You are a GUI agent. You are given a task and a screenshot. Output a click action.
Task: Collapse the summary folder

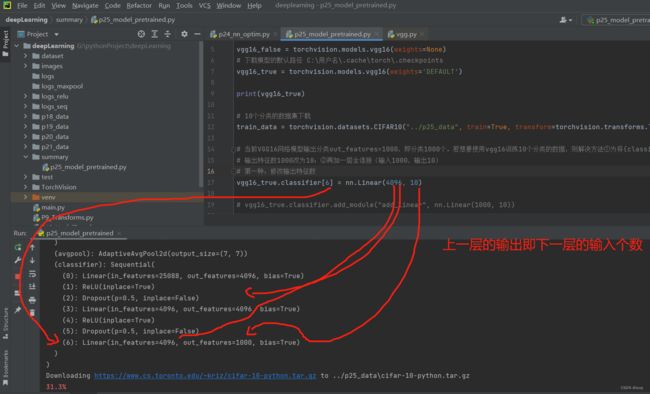[x=25, y=157]
